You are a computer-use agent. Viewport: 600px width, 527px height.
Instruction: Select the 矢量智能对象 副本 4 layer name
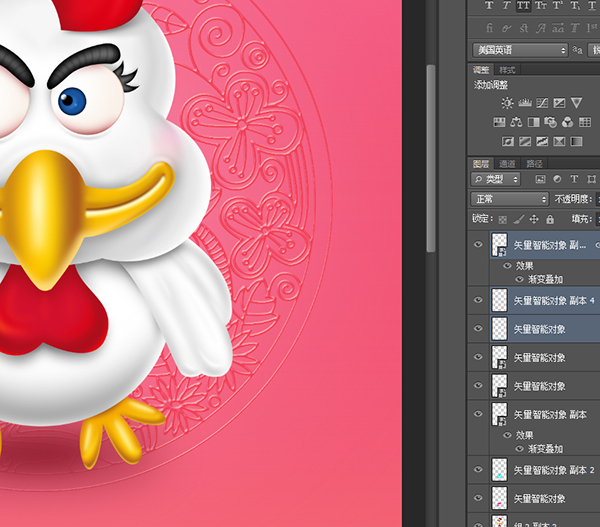[x=554, y=301]
